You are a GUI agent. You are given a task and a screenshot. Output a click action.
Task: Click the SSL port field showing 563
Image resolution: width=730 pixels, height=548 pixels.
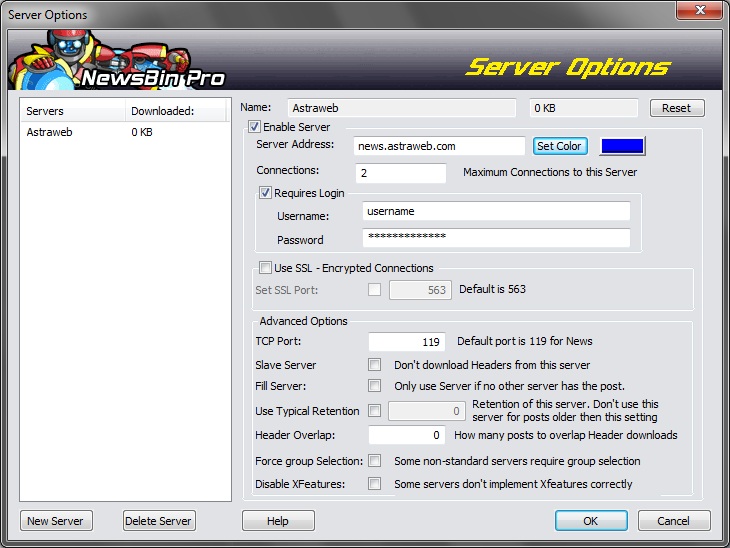(x=420, y=290)
